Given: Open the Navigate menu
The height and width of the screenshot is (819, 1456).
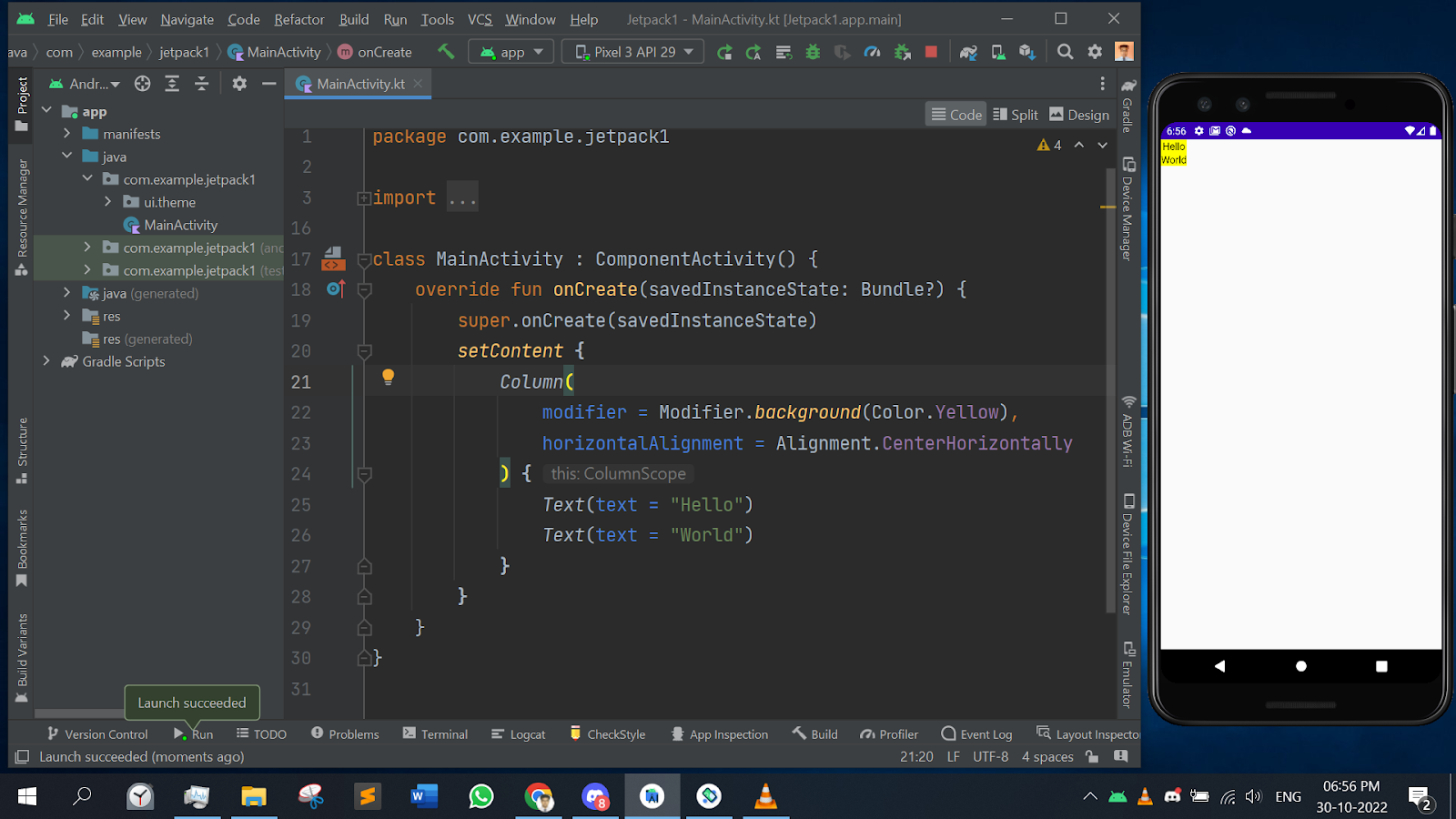Looking at the screenshot, I should tap(187, 19).
